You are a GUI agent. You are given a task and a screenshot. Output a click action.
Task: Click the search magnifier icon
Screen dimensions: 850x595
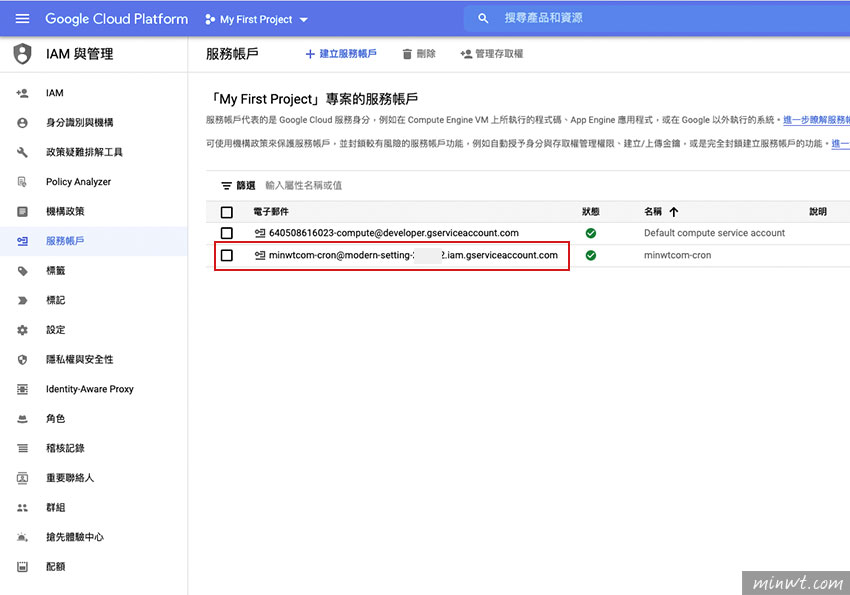pos(483,18)
